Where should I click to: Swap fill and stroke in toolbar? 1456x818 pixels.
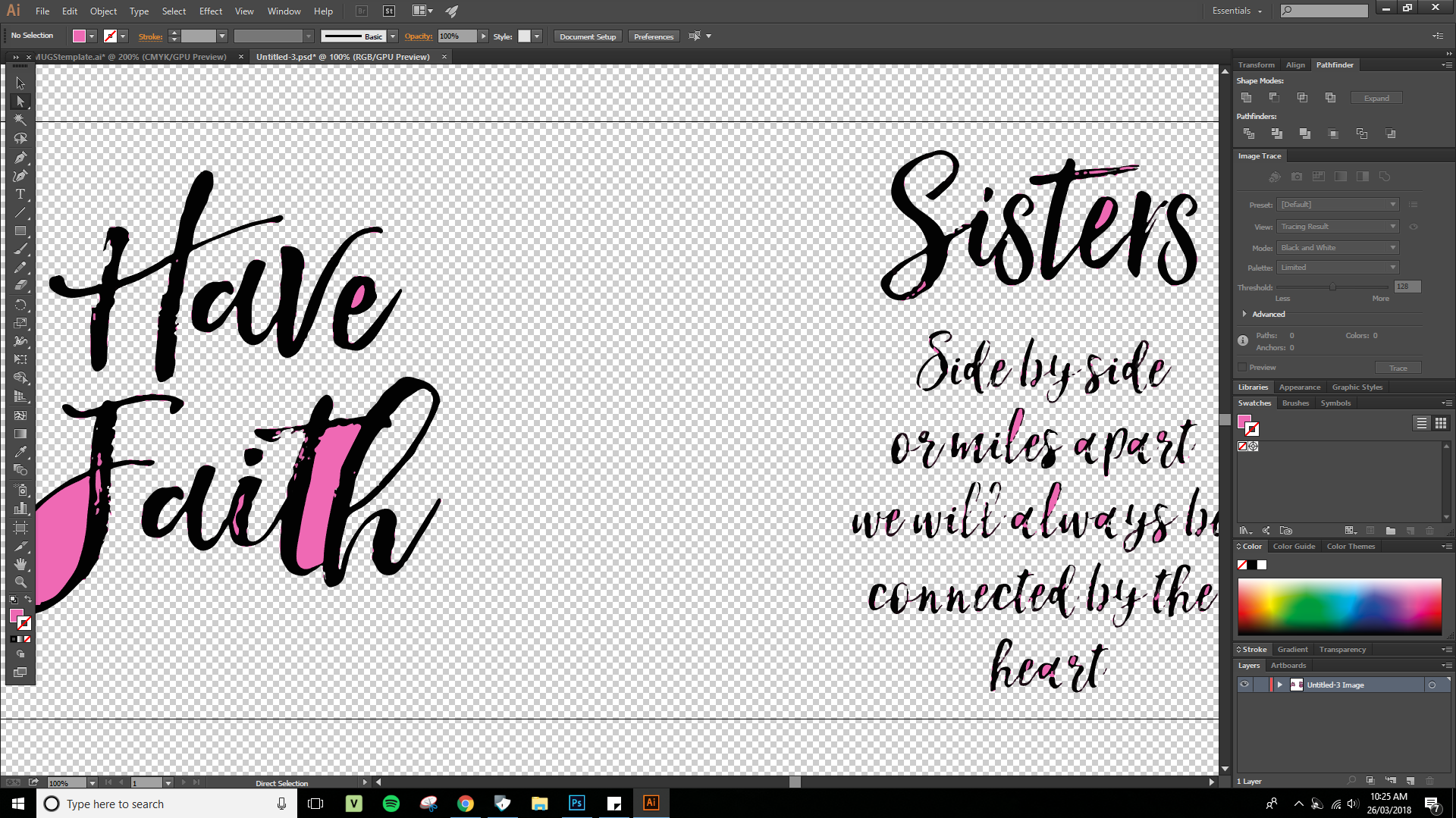point(28,600)
